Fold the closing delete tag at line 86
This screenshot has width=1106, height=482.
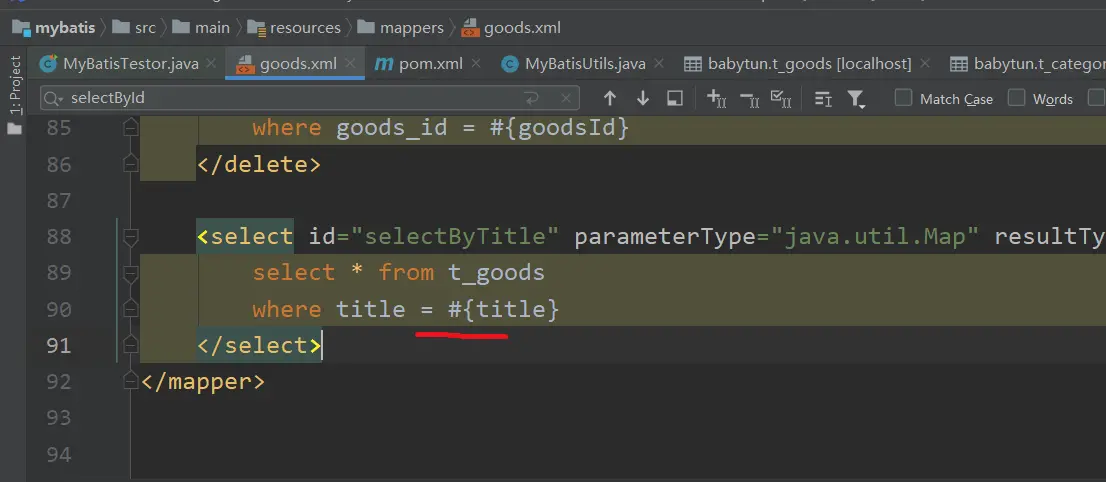tap(129, 164)
